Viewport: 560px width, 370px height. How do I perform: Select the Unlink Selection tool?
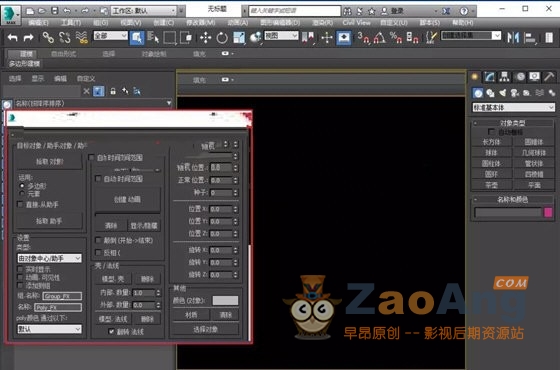click(x=65, y=37)
